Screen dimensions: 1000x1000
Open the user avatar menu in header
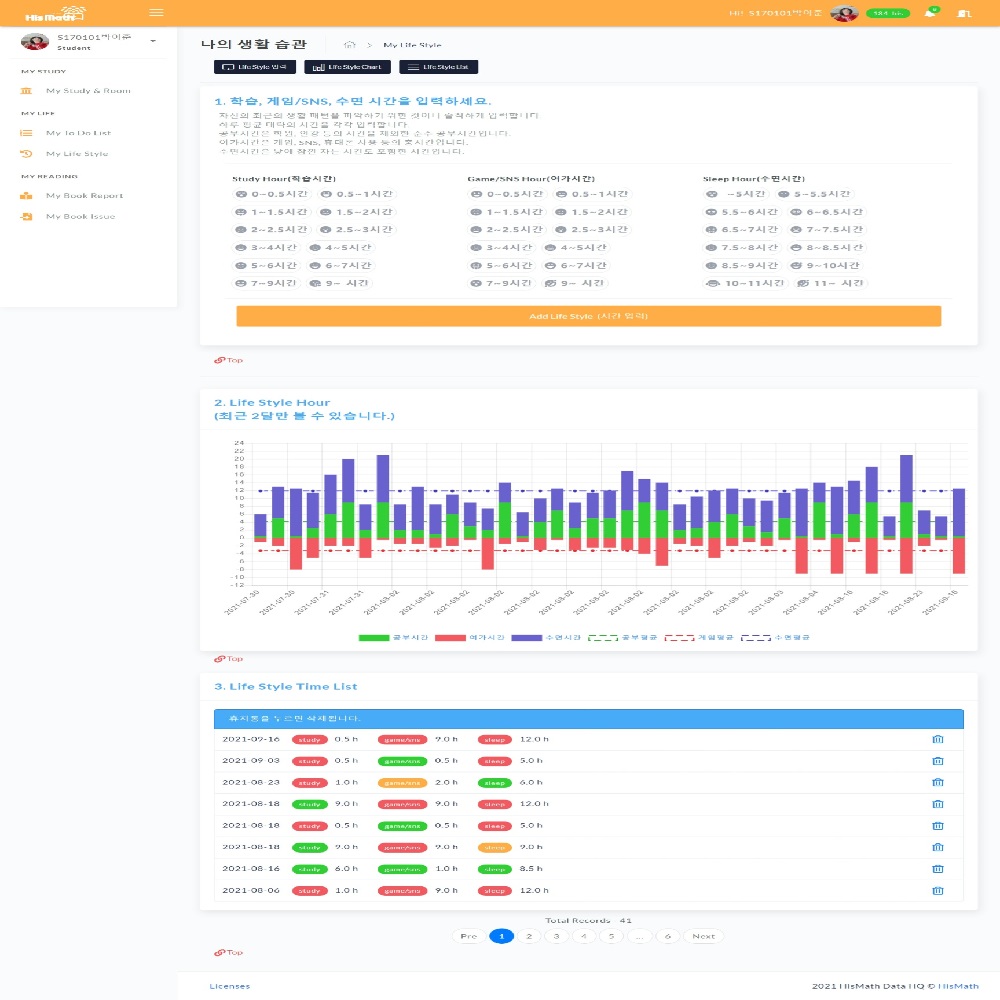(x=844, y=13)
